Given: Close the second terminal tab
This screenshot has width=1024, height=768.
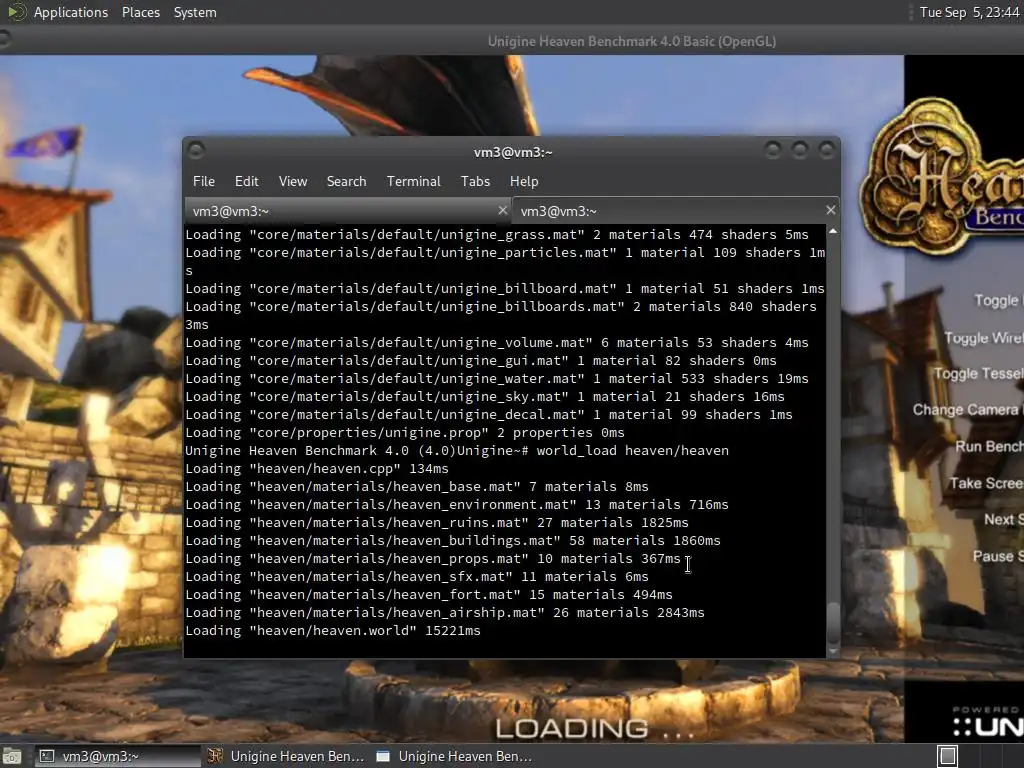Looking at the screenshot, I should (x=831, y=210).
